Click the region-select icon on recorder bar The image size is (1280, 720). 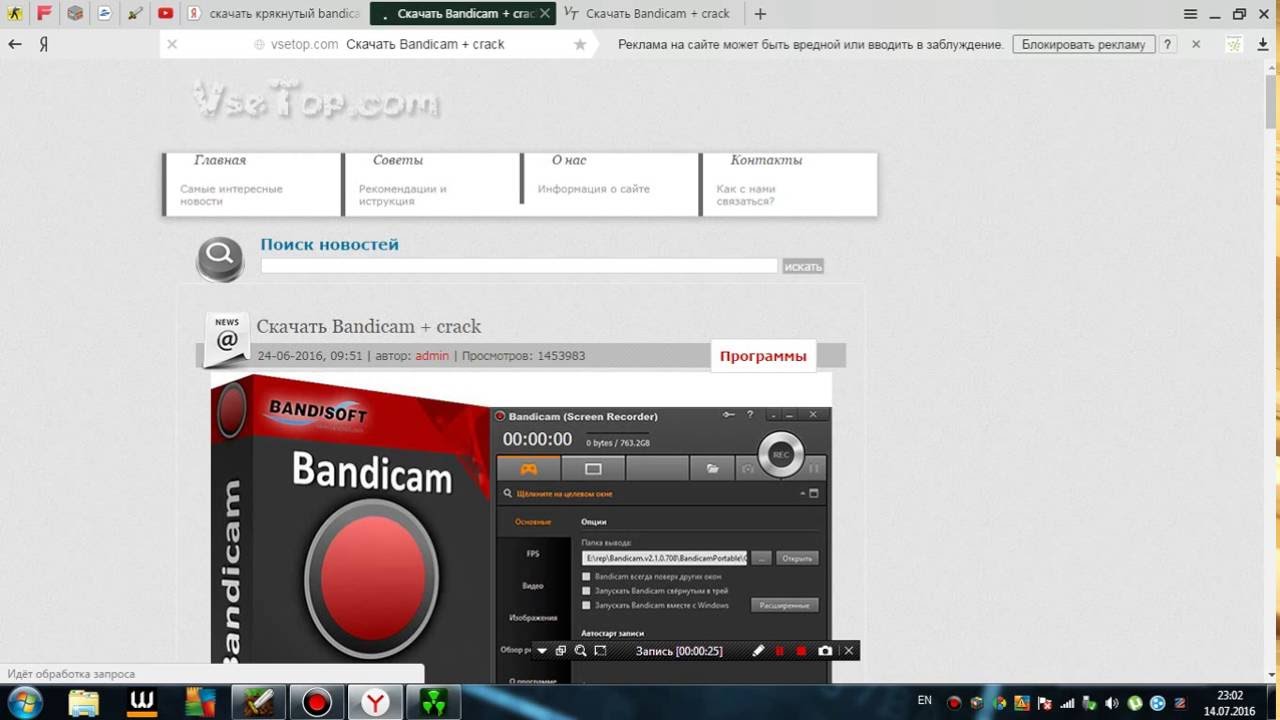point(600,651)
